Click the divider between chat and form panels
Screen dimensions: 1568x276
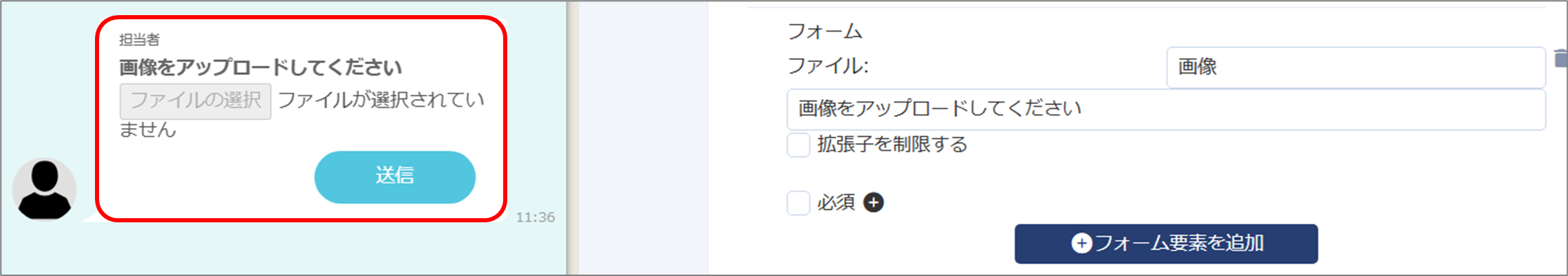[x=573, y=138]
